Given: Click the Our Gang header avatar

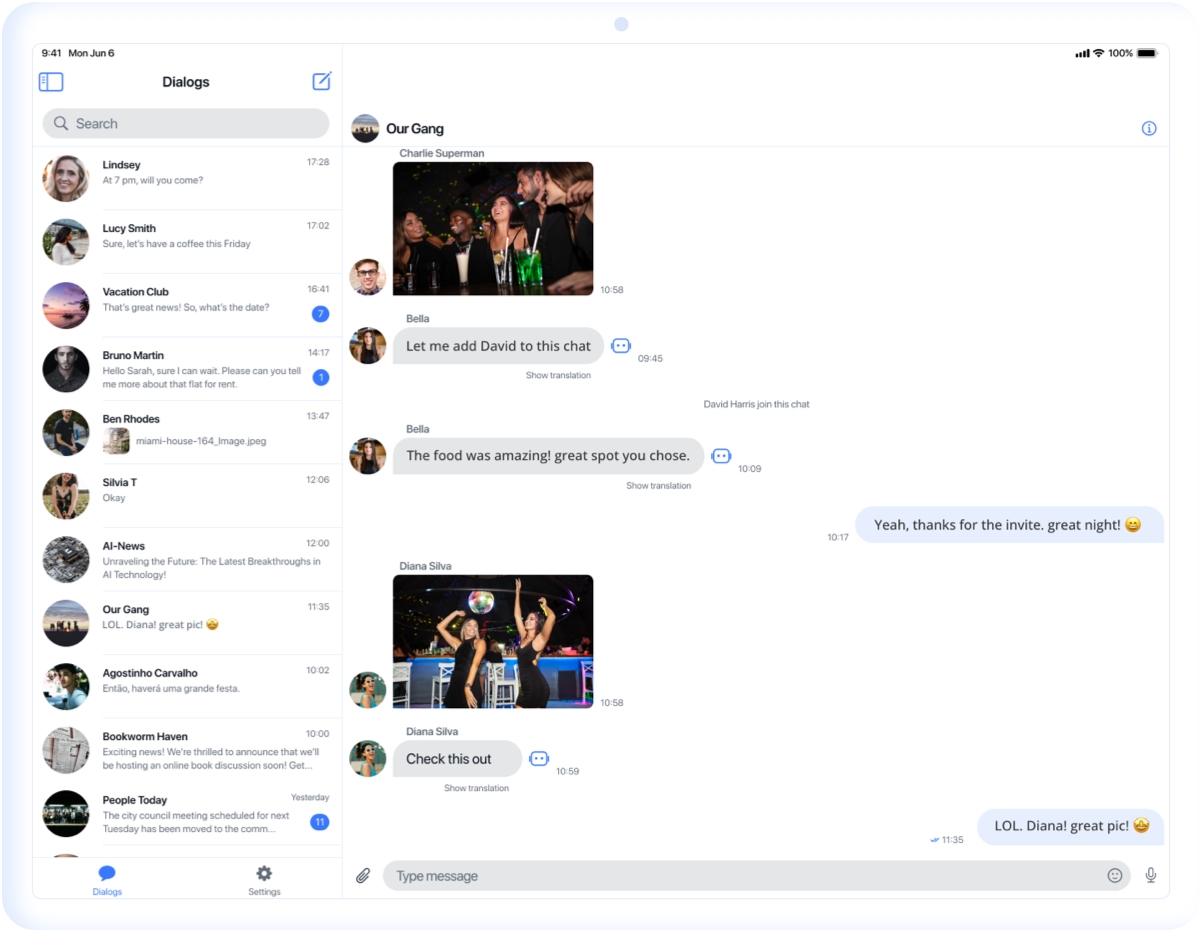Looking at the screenshot, I should tap(365, 128).
